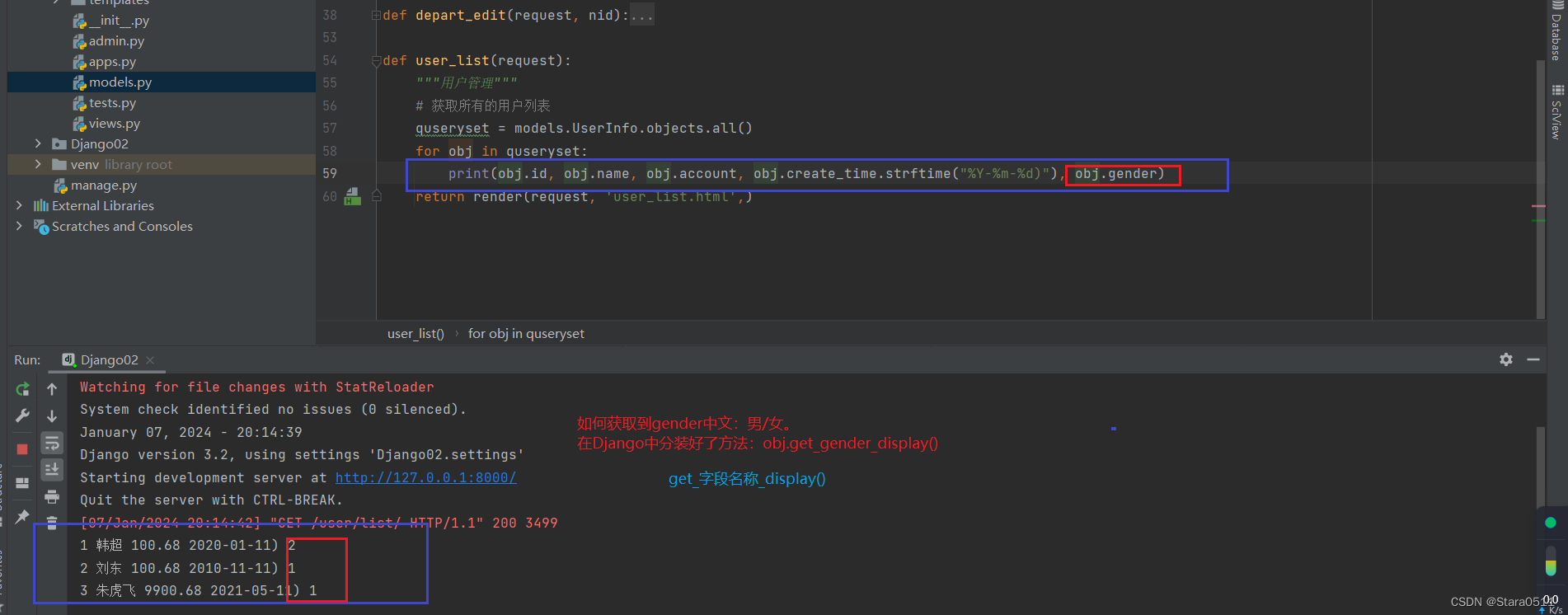1568x615 pixels.
Task: Click the green status indicator dot
Action: point(1550,523)
